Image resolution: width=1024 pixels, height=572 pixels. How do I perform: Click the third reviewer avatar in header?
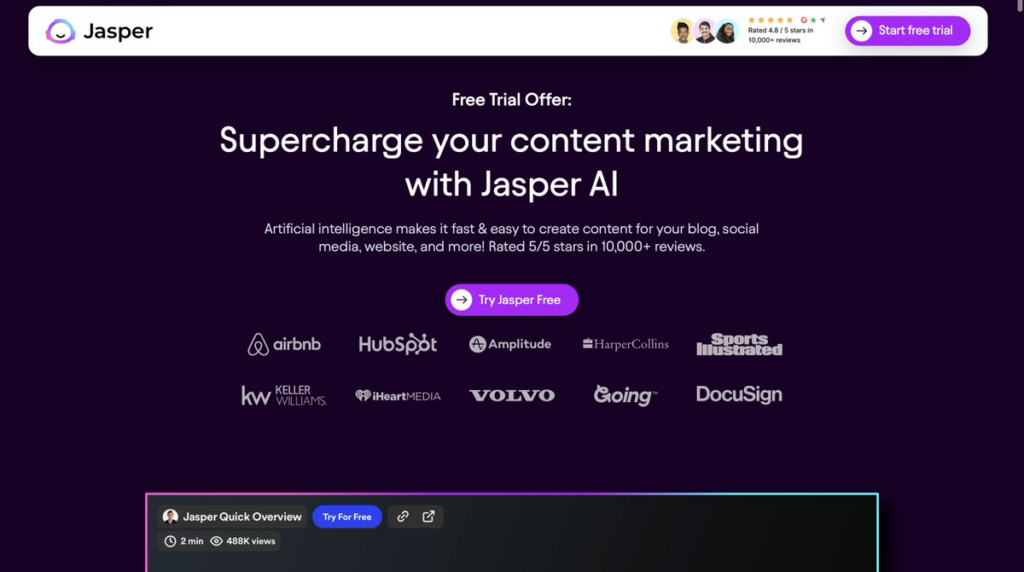point(726,31)
